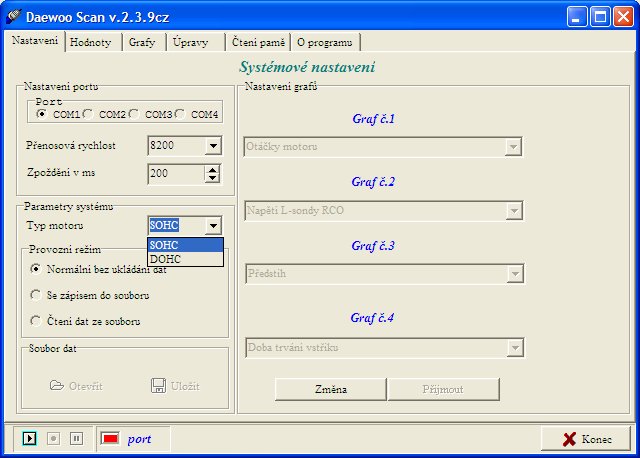Click the Graf č.1 heading

click(x=373, y=119)
